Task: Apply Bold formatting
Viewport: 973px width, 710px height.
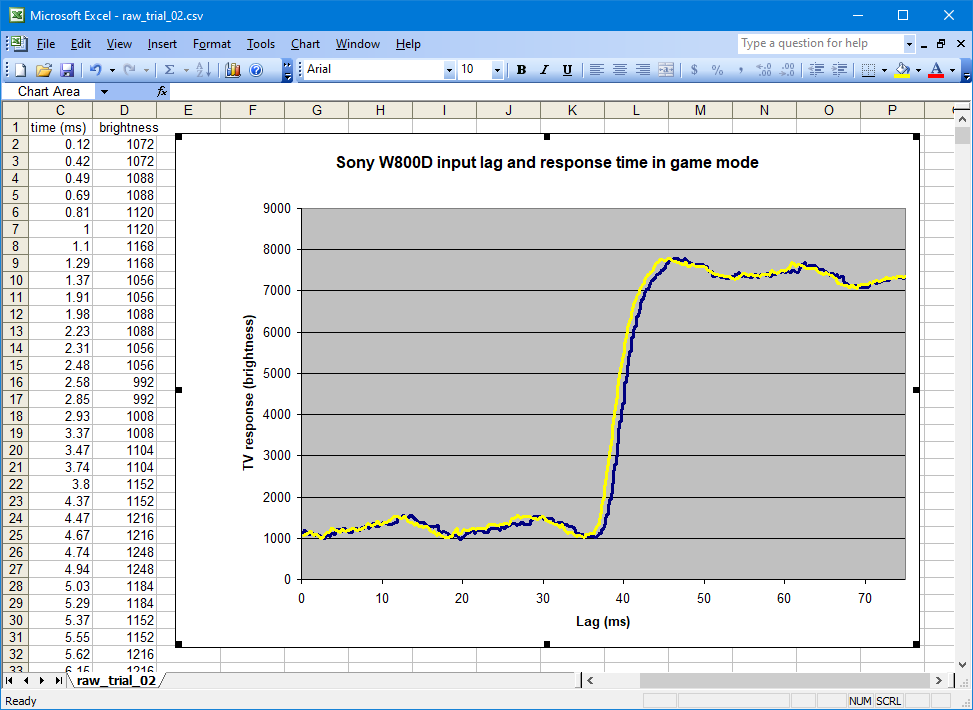Action: (521, 70)
